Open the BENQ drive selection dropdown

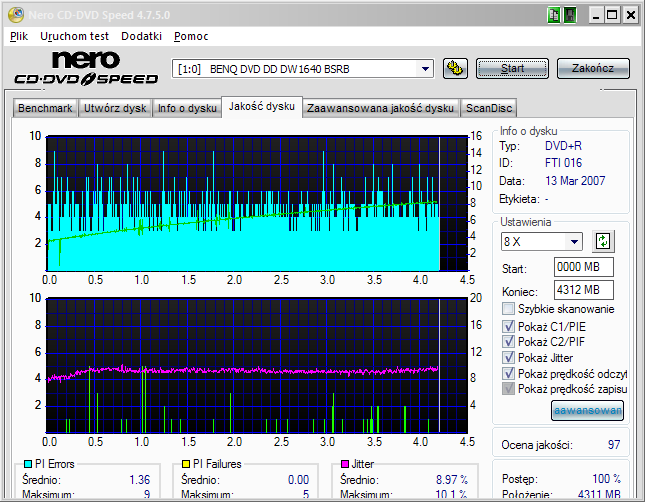click(425, 69)
